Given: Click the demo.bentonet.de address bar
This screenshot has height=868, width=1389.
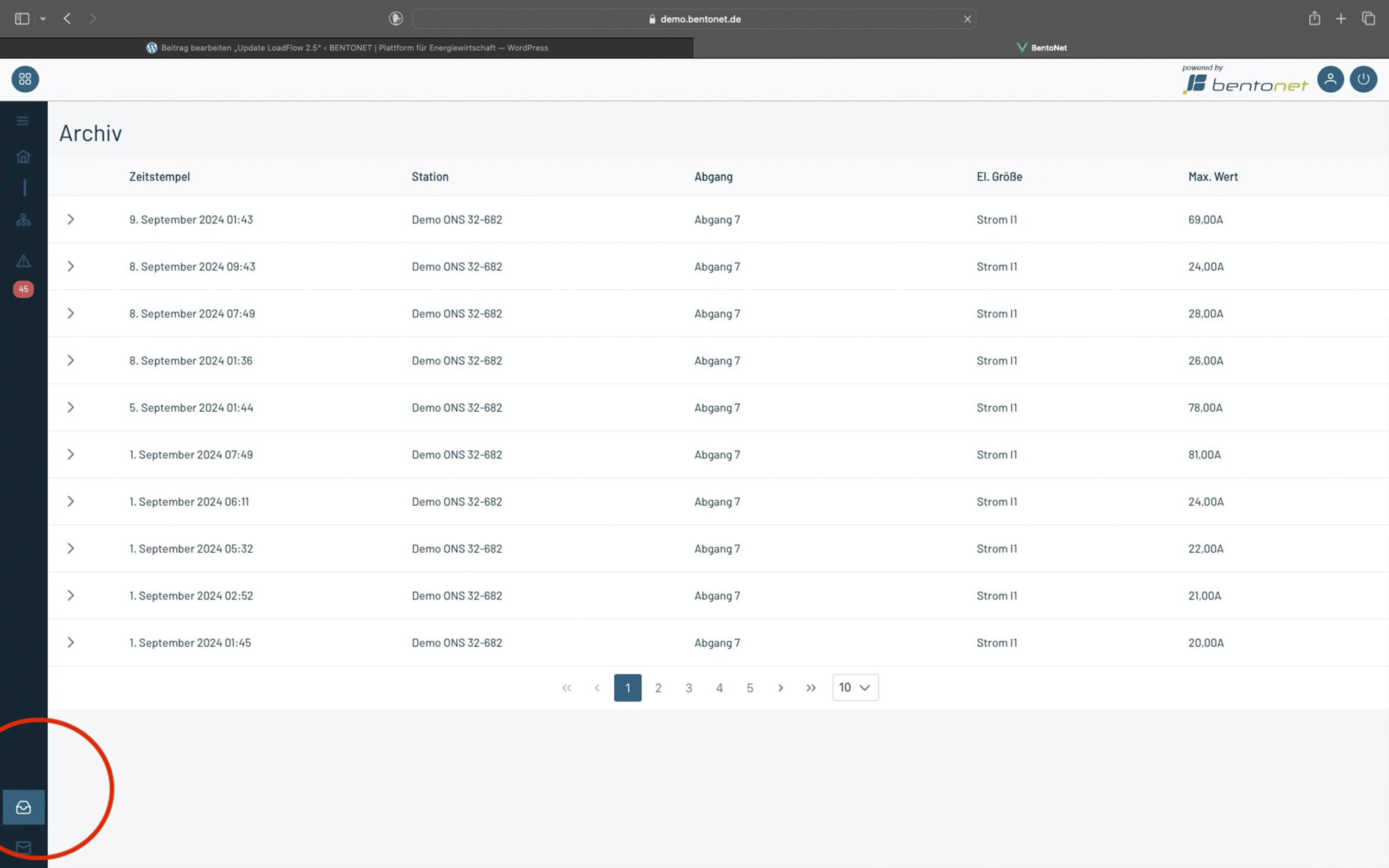Looking at the screenshot, I should (x=694, y=19).
